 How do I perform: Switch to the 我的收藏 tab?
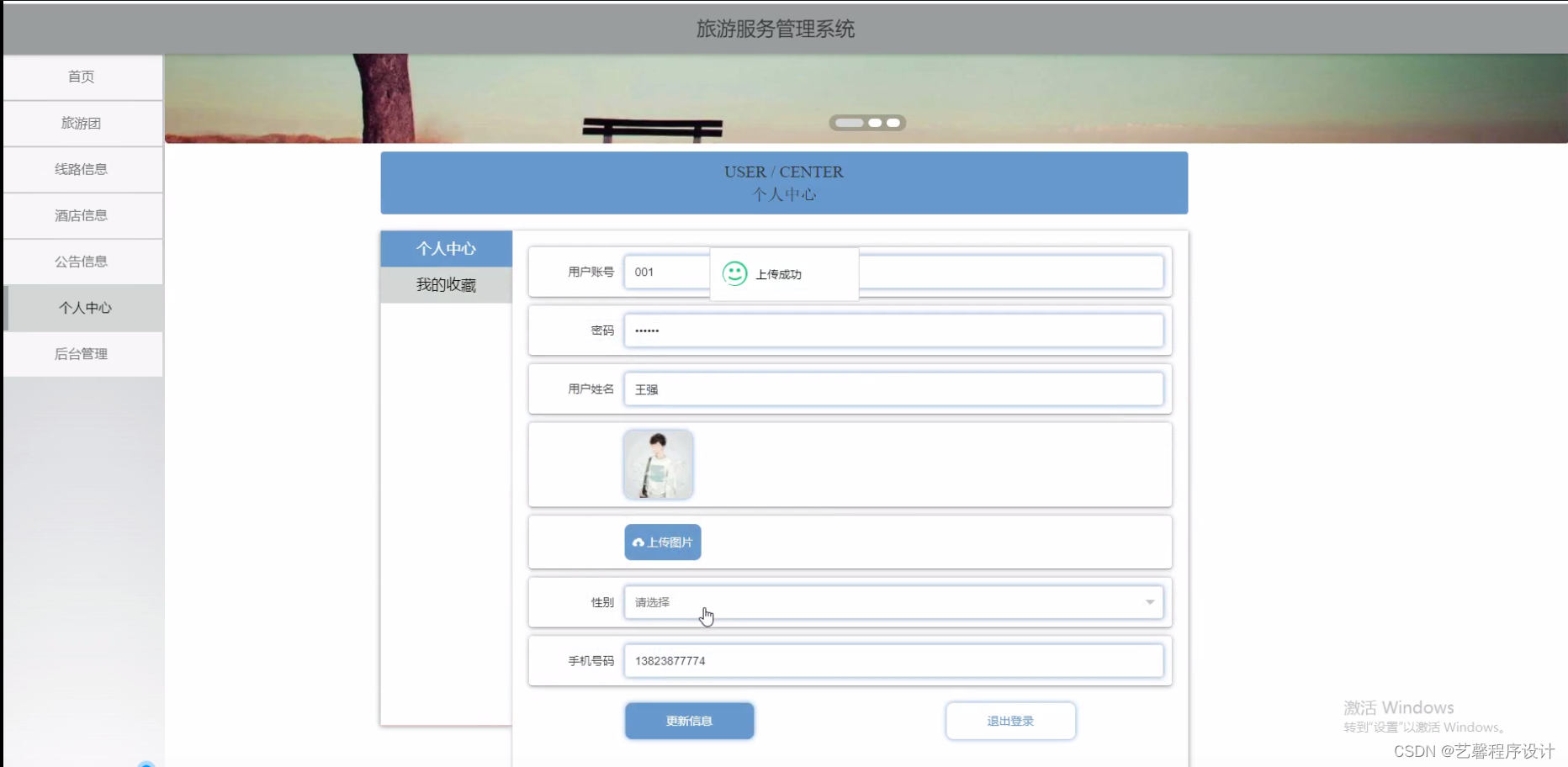(446, 284)
